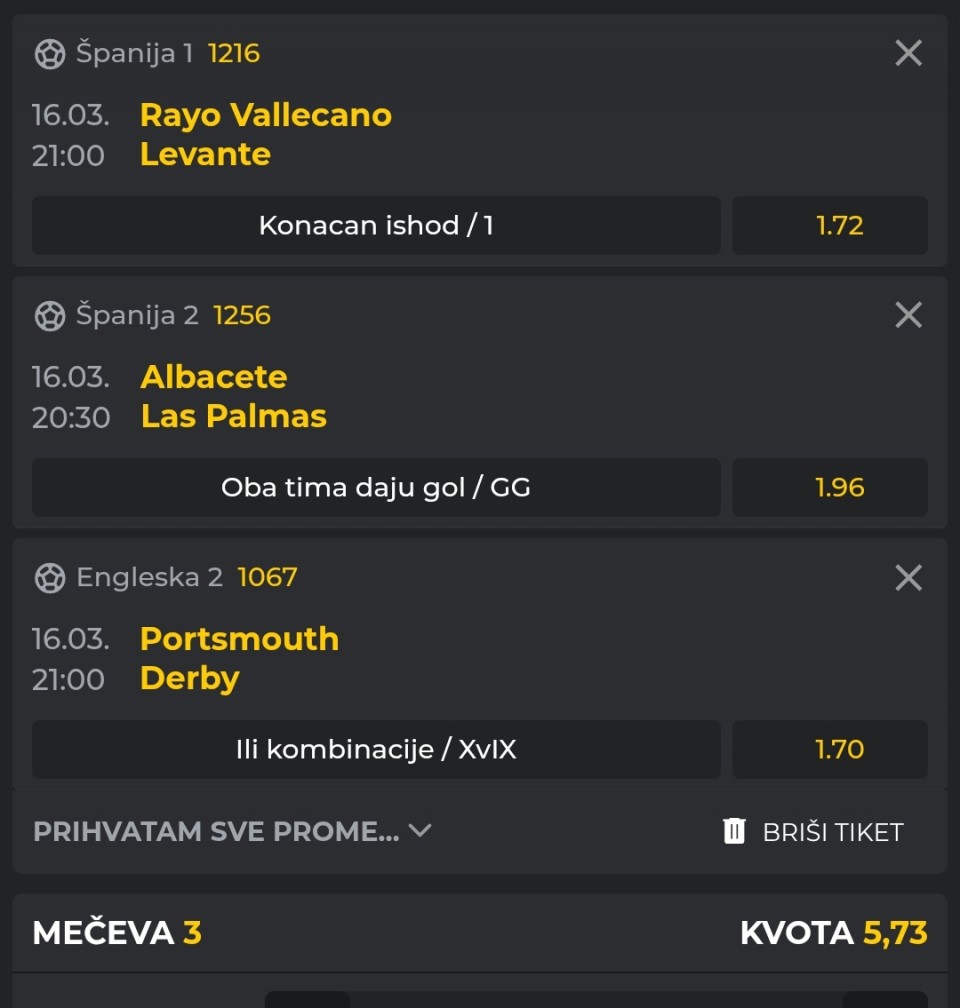The height and width of the screenshot is (1008, 960).
Task: Remove the Rayo Vallecano vs Levante bet
Action: coord(908,53)
